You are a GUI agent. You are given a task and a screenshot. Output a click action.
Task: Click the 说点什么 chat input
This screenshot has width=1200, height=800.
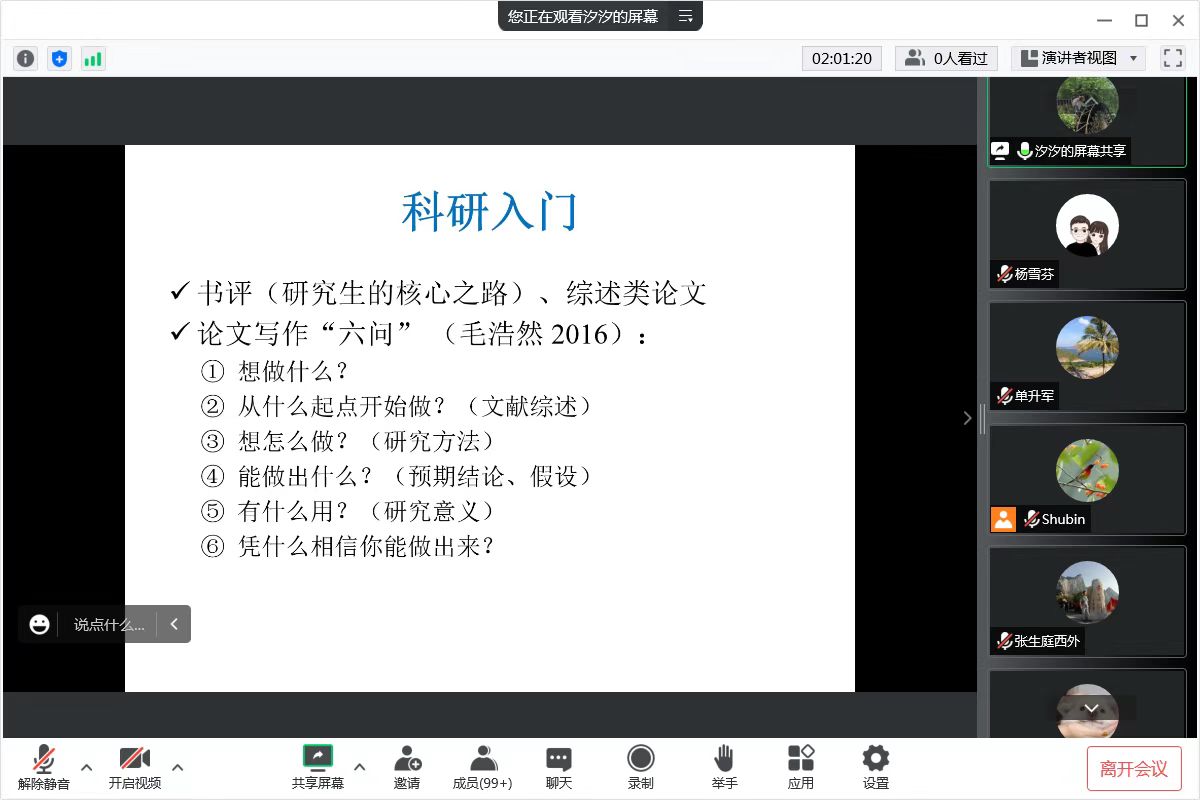coord(109,624)
